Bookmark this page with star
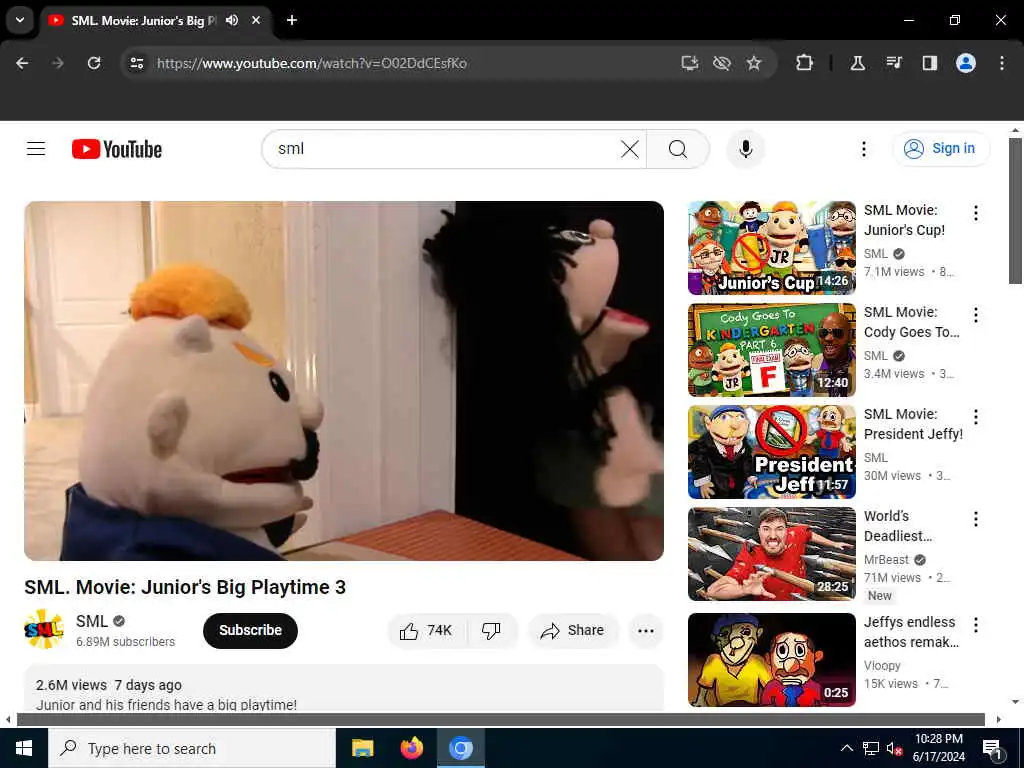 click(754, 63)
